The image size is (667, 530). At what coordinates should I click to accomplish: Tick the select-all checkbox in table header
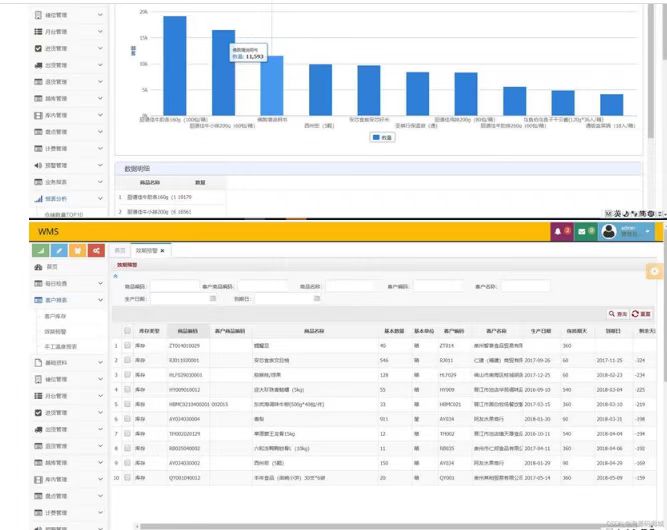tap(127, 331)
